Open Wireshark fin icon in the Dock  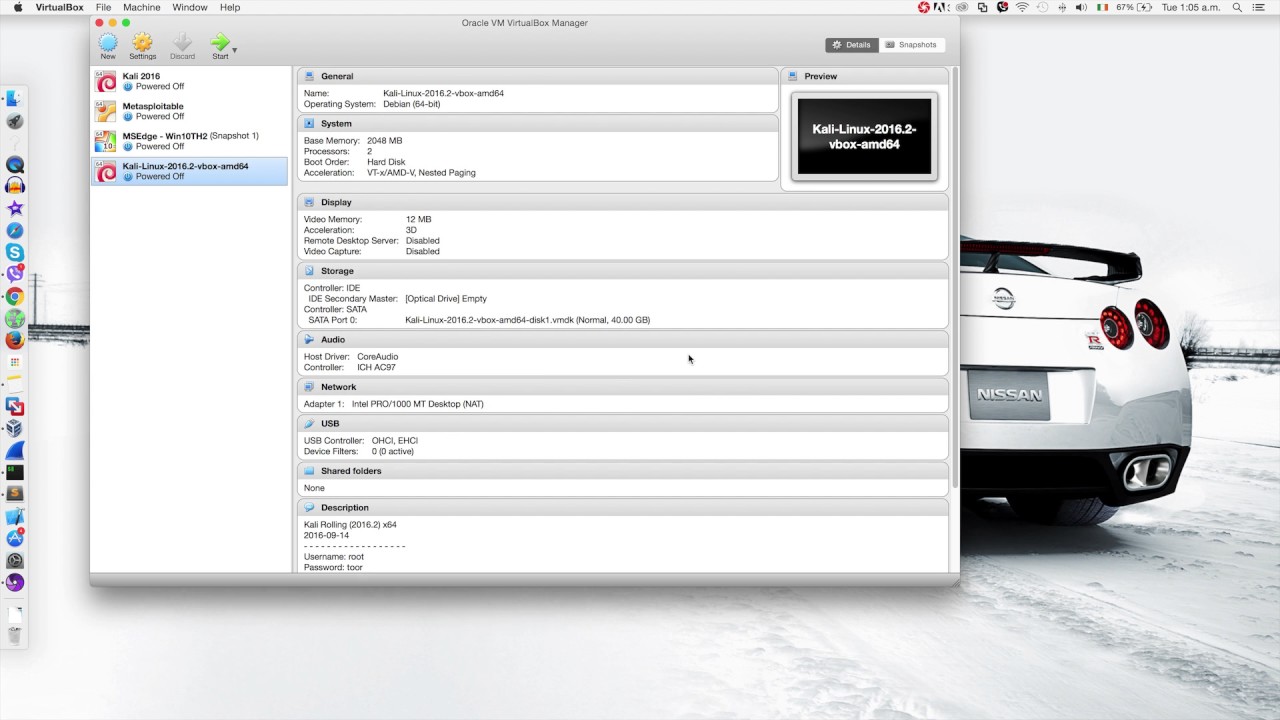coord(14,450)
